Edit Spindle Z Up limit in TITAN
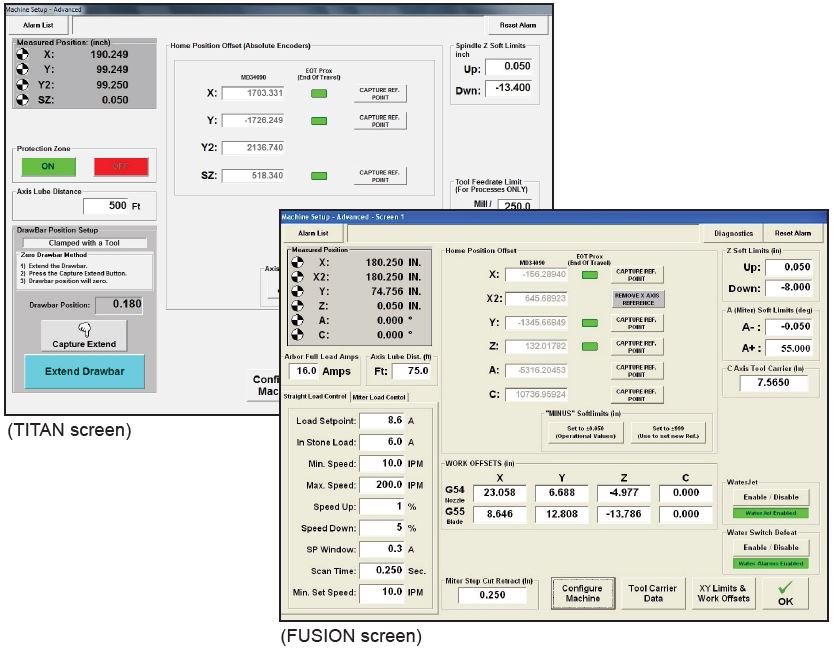Image resolution: width=834 pixels, height=649 pixels. (x=509, y=66)
